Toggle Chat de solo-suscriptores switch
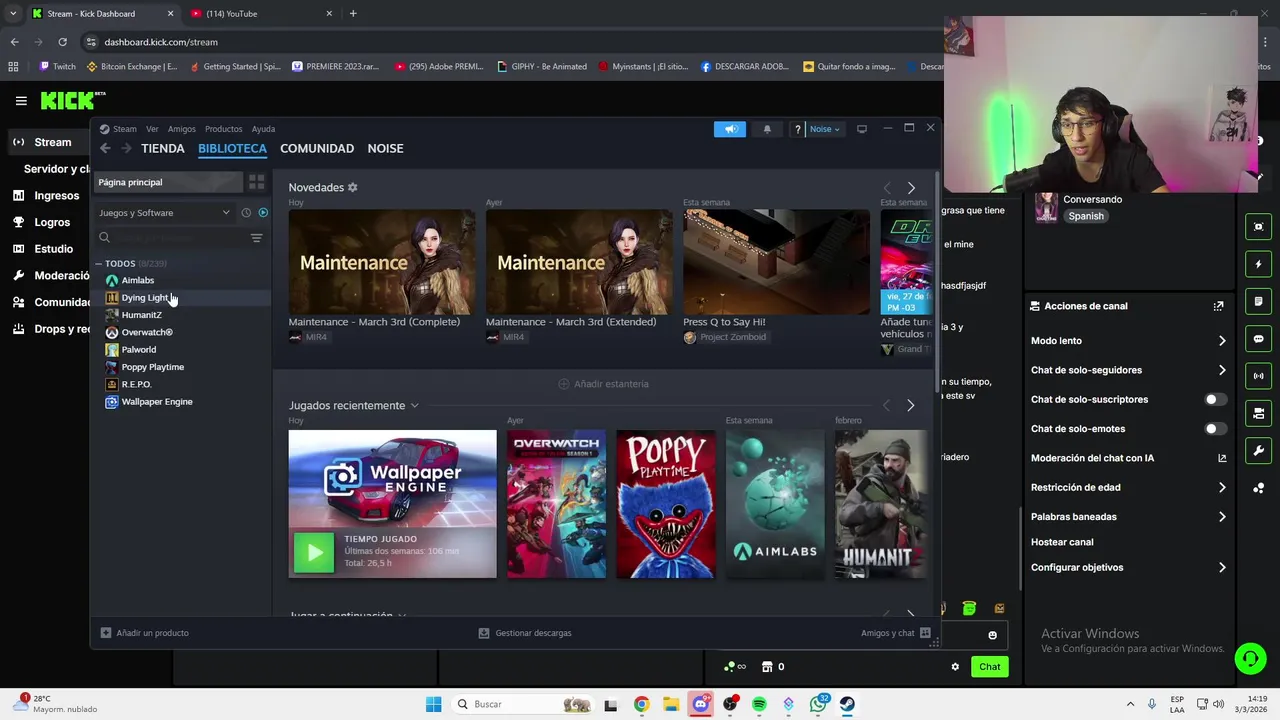Screen dimensions: 1280x720 click(1214, 399)
